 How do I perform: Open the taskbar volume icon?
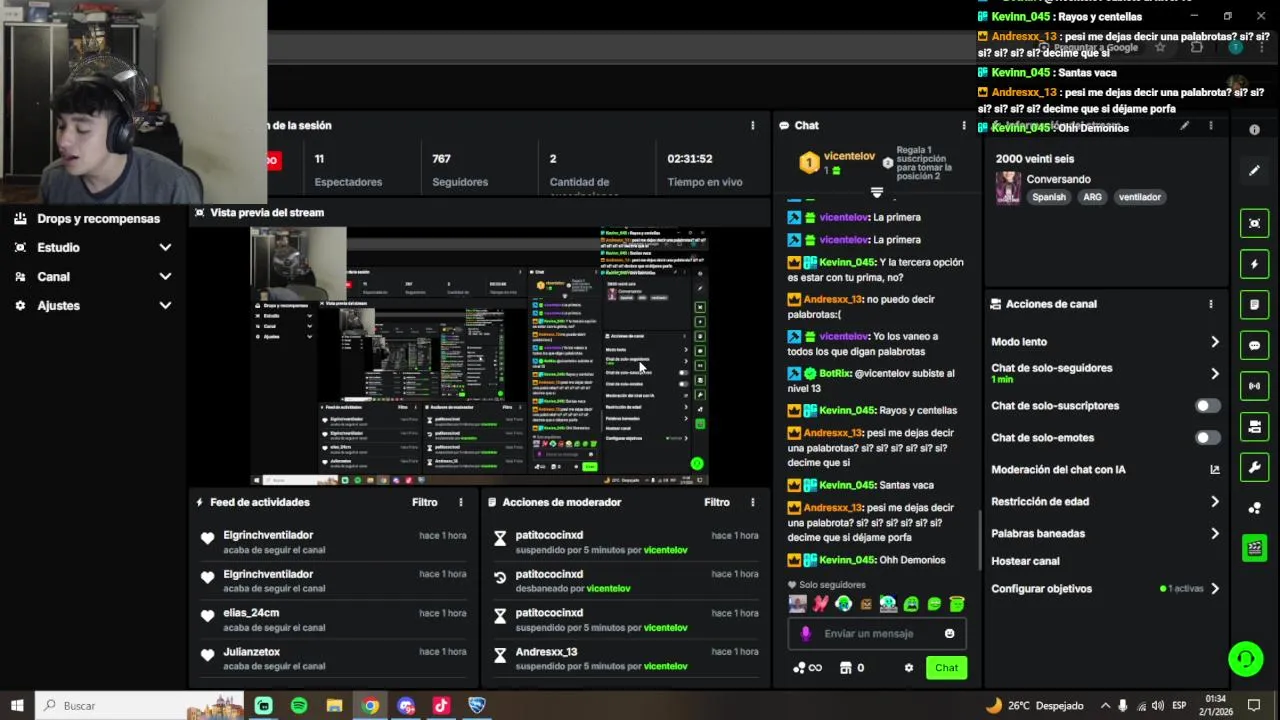(1157, 706)
